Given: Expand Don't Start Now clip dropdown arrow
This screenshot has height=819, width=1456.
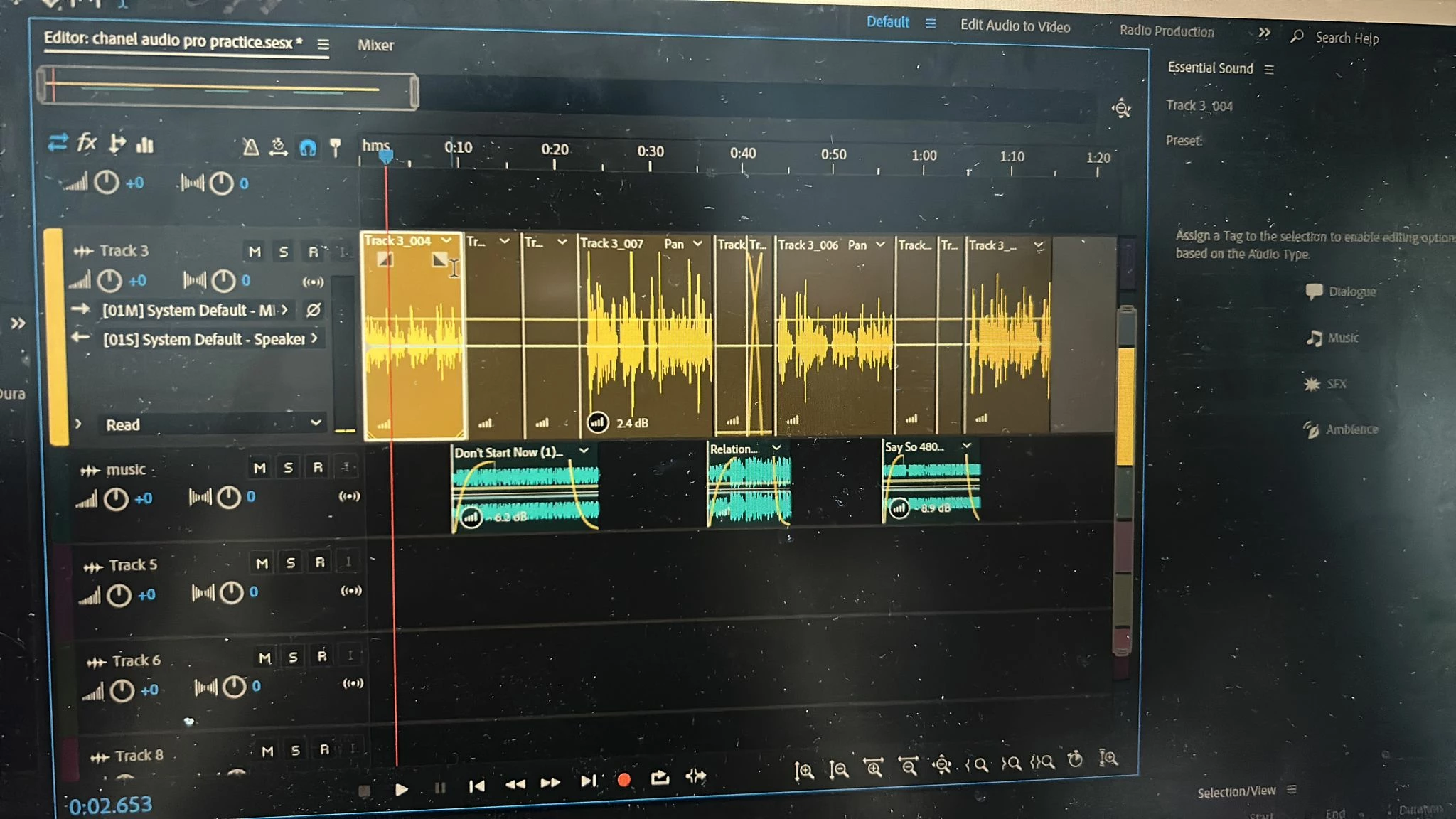Looking at the screenshot, I should pyautogui.click(x=584, y=451).
